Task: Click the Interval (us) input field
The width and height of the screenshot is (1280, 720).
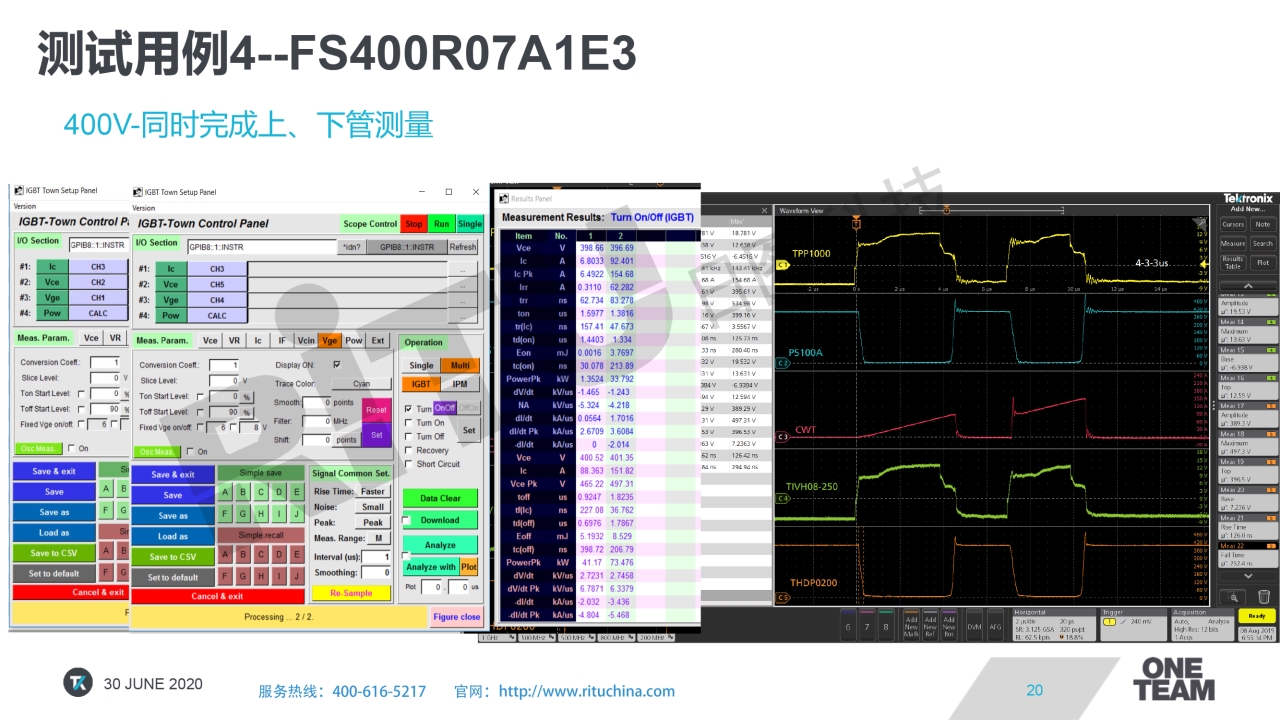Action: tap(376, 557)
